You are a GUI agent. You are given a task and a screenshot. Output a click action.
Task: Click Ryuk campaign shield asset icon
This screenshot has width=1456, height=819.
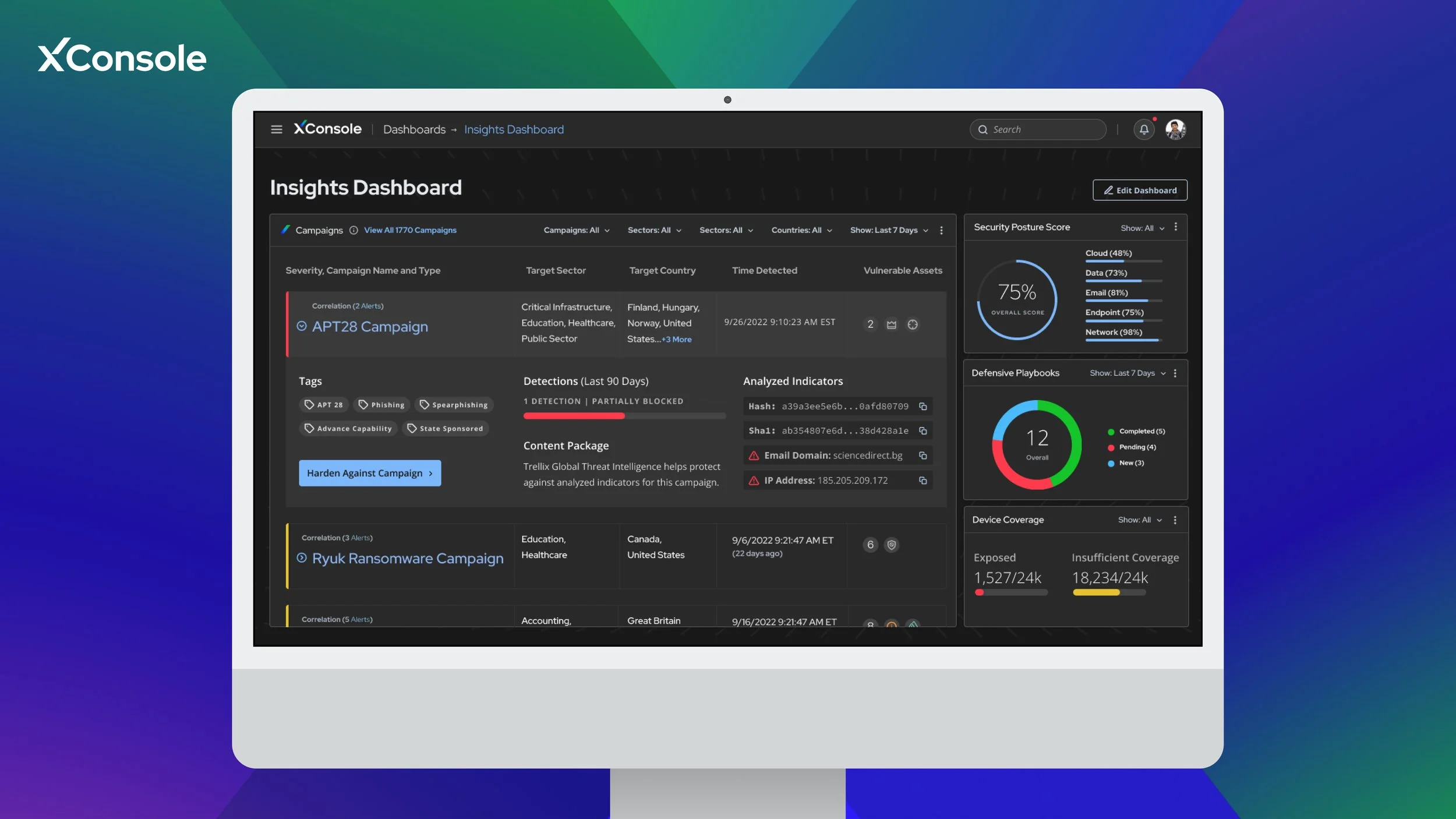(x=891, y=545)
